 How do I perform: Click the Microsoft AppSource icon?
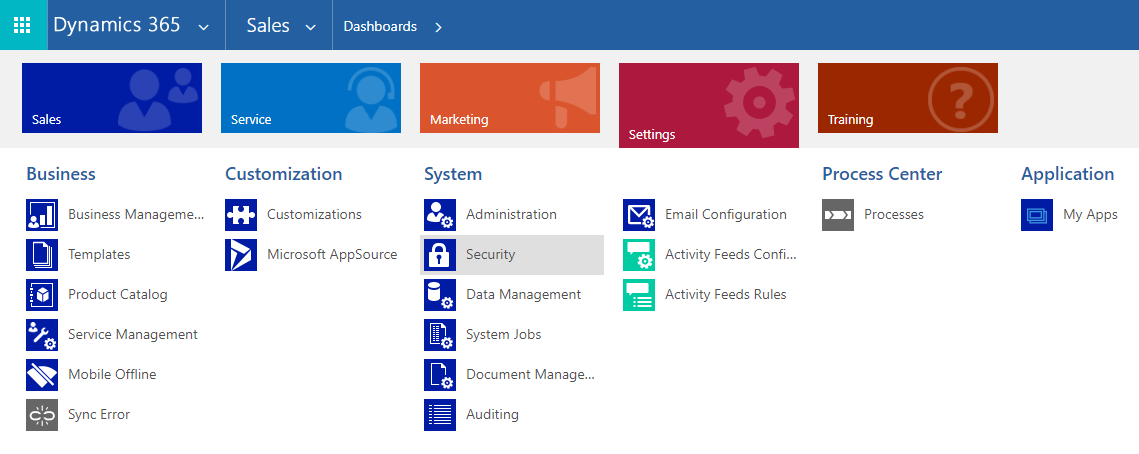[241, 255]
